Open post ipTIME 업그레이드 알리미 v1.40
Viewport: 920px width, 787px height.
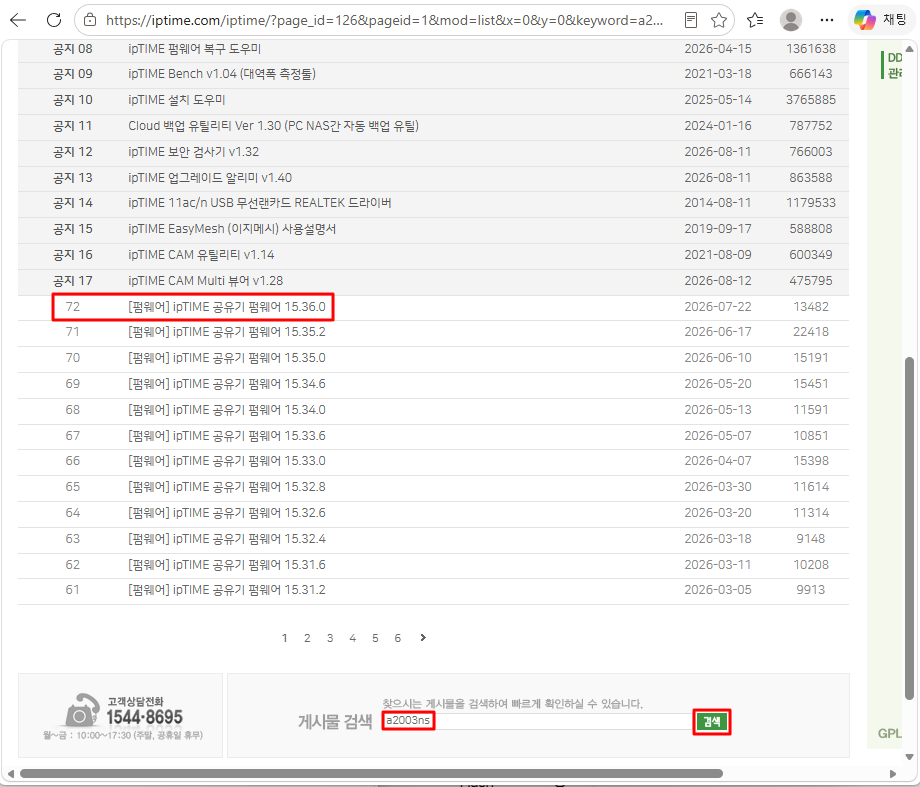pyautogui.click(x=210, y=177)
